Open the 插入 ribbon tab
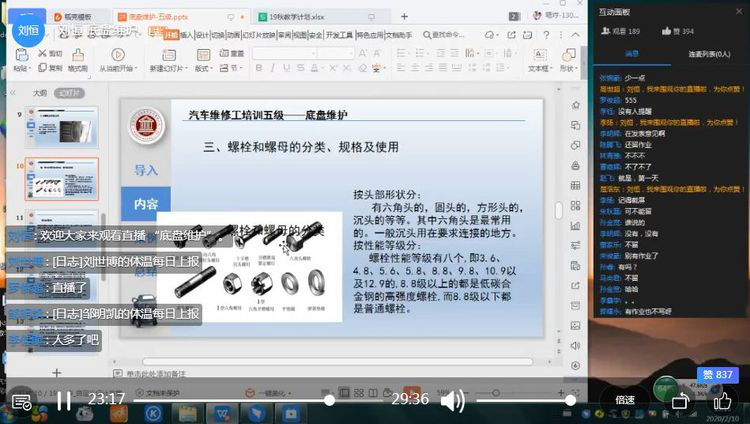Viewport: 750px width, 424px height. [x=186, y=35]
